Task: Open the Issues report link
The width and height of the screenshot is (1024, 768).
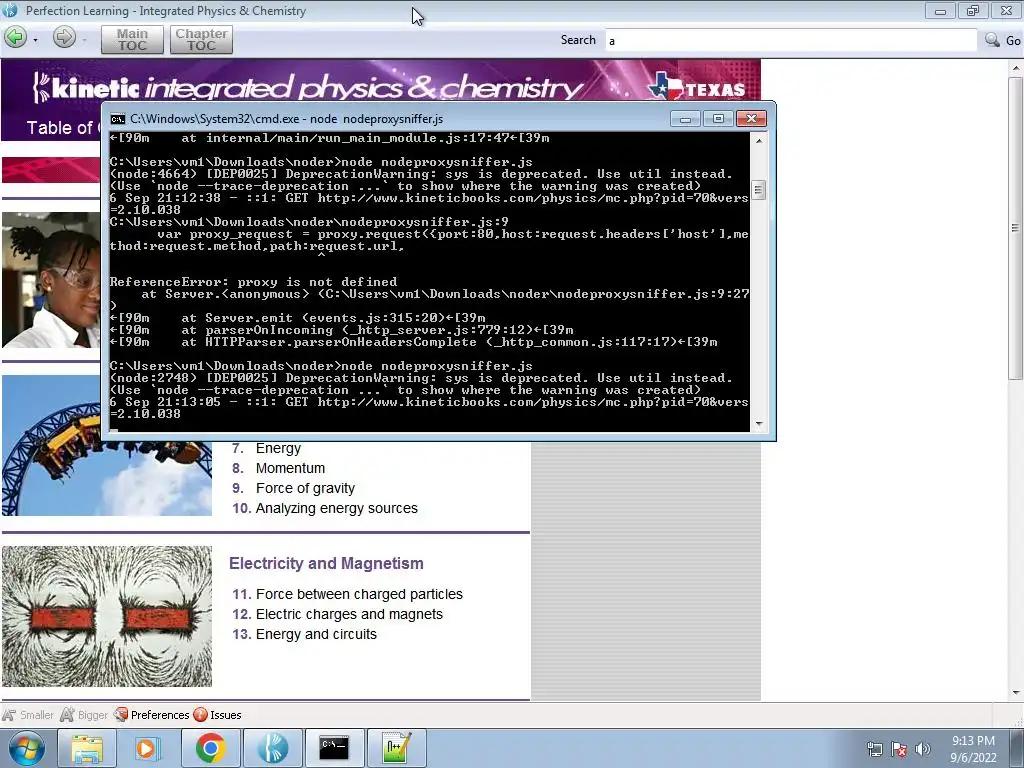Action: (x=217, y=715)
